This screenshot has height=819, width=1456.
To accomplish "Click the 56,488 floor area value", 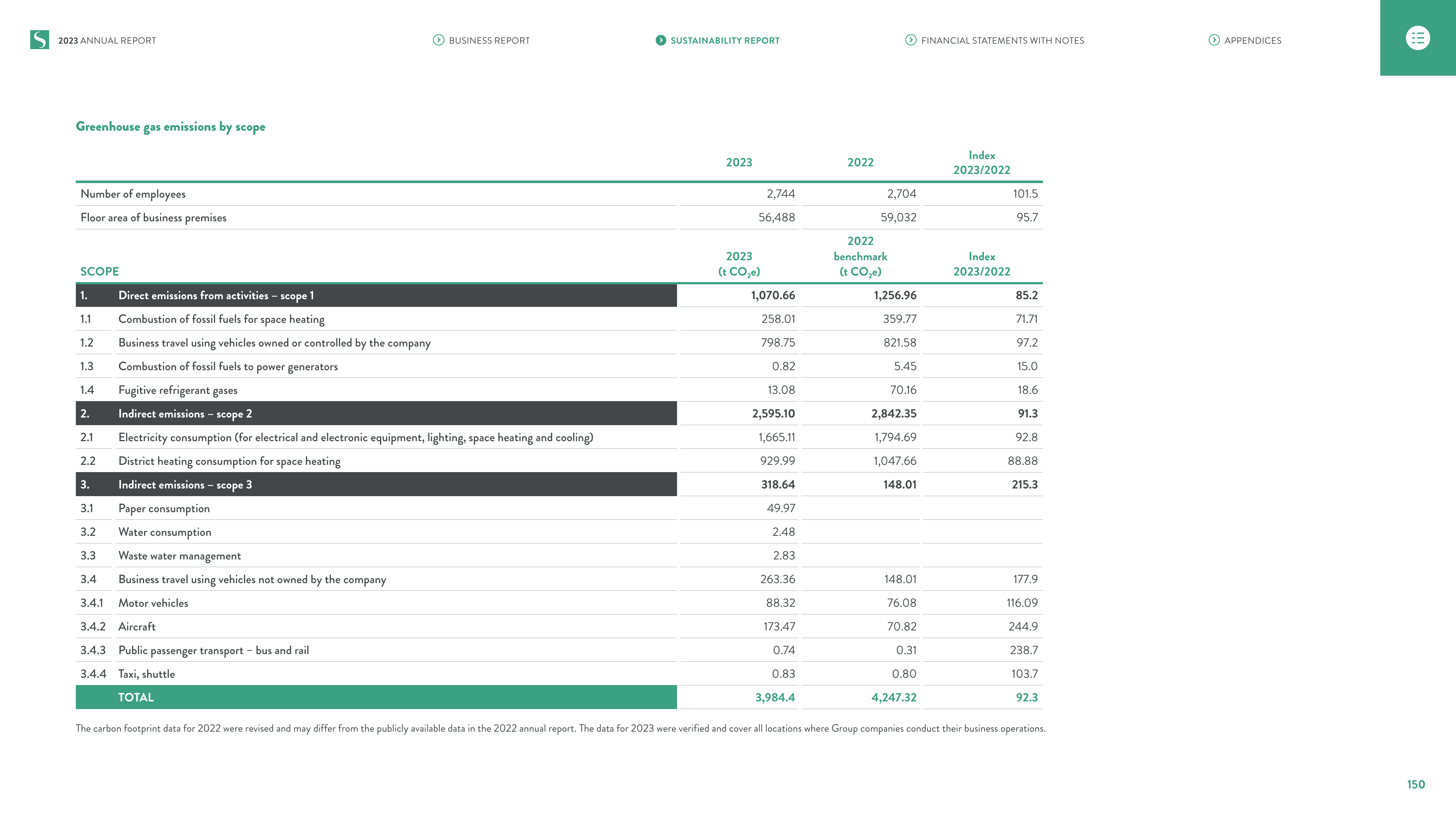I will [777, 218].
